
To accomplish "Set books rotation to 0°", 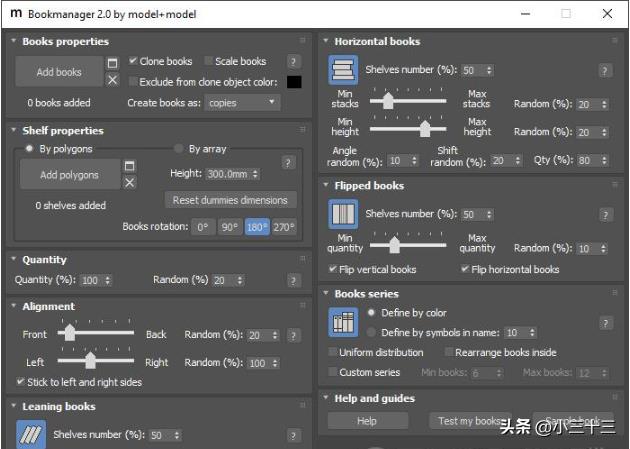I will point(203,227).
